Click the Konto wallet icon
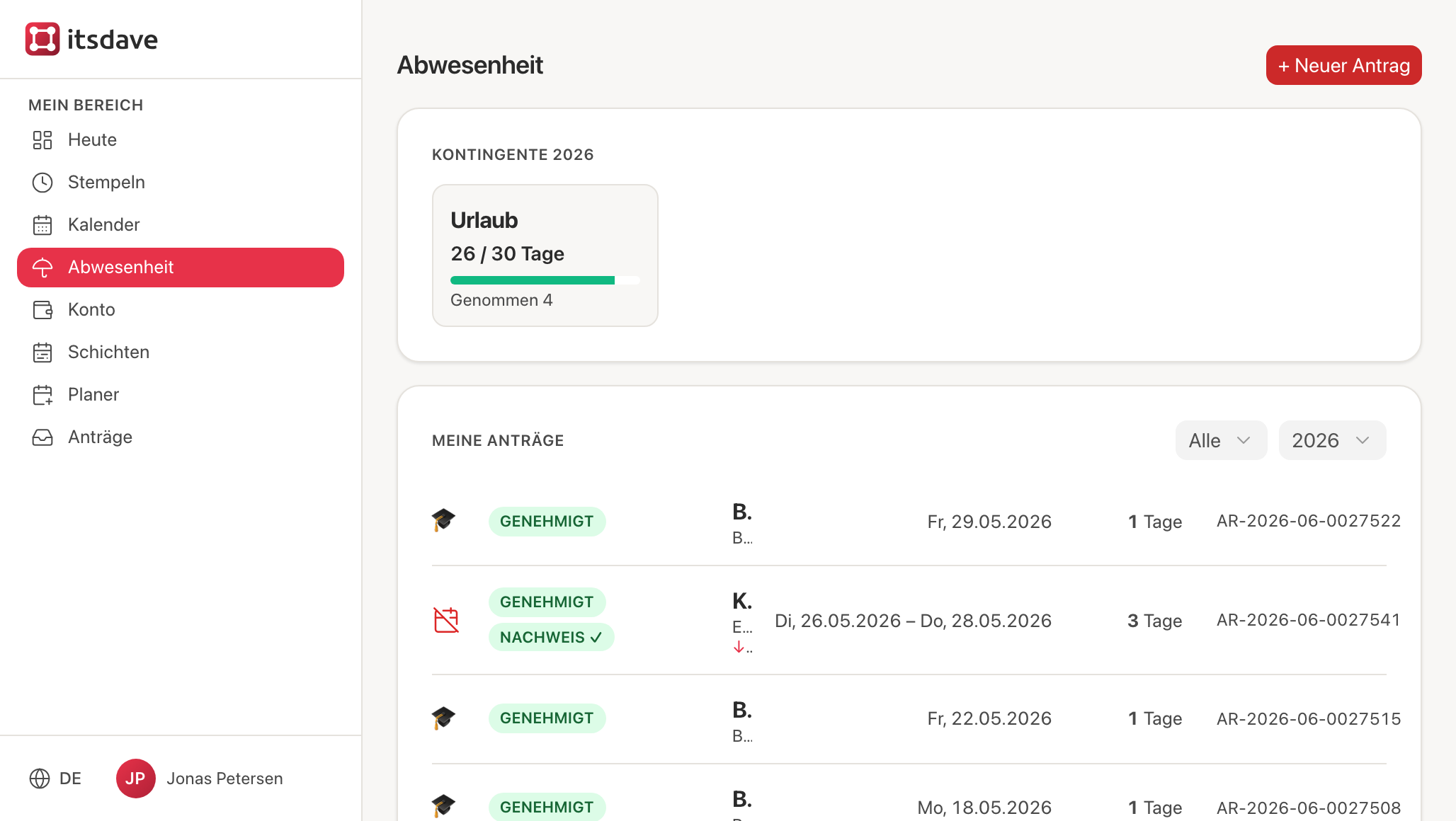 pos(42,310)
